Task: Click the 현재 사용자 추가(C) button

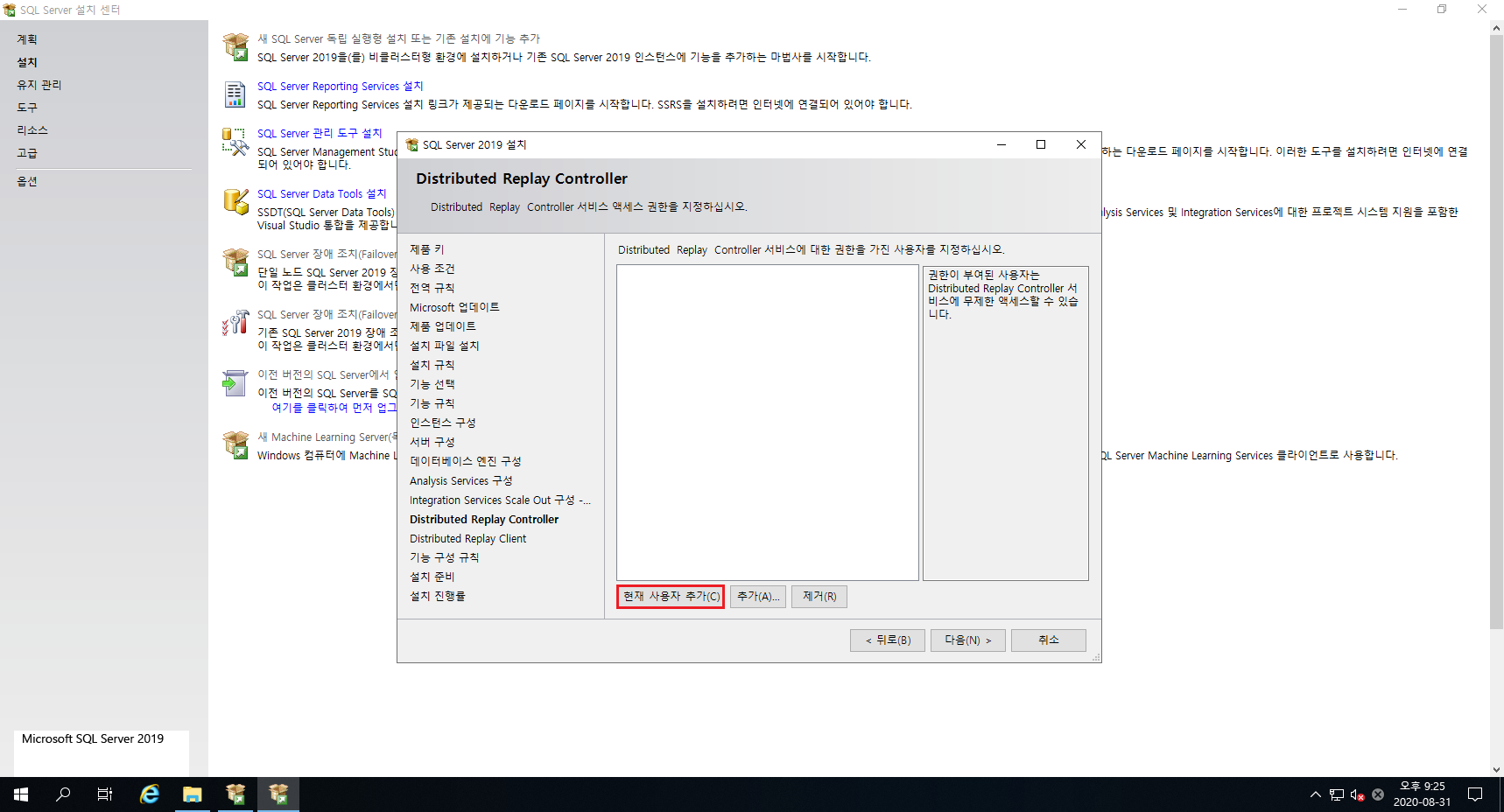Action: coord(671,597)
